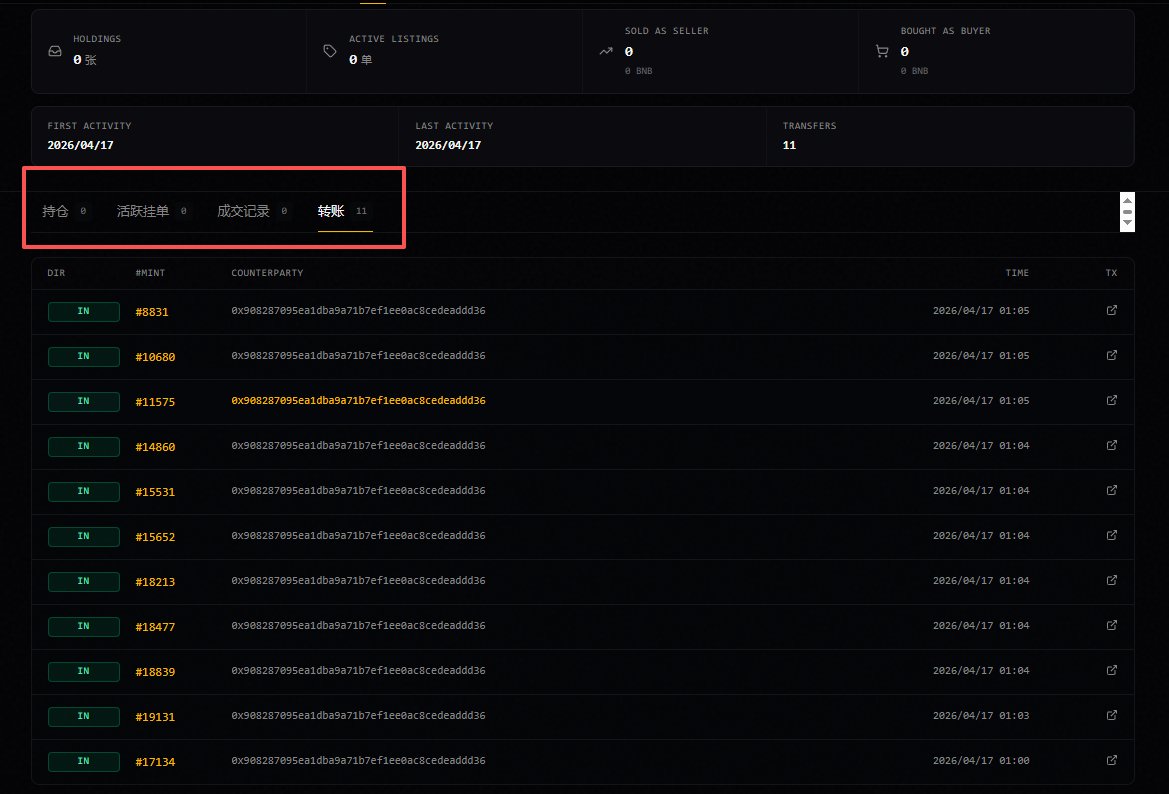Open mint #19131 link
Screen dimensions: 1169x794
pyautogui.click(x=155, y=716)
